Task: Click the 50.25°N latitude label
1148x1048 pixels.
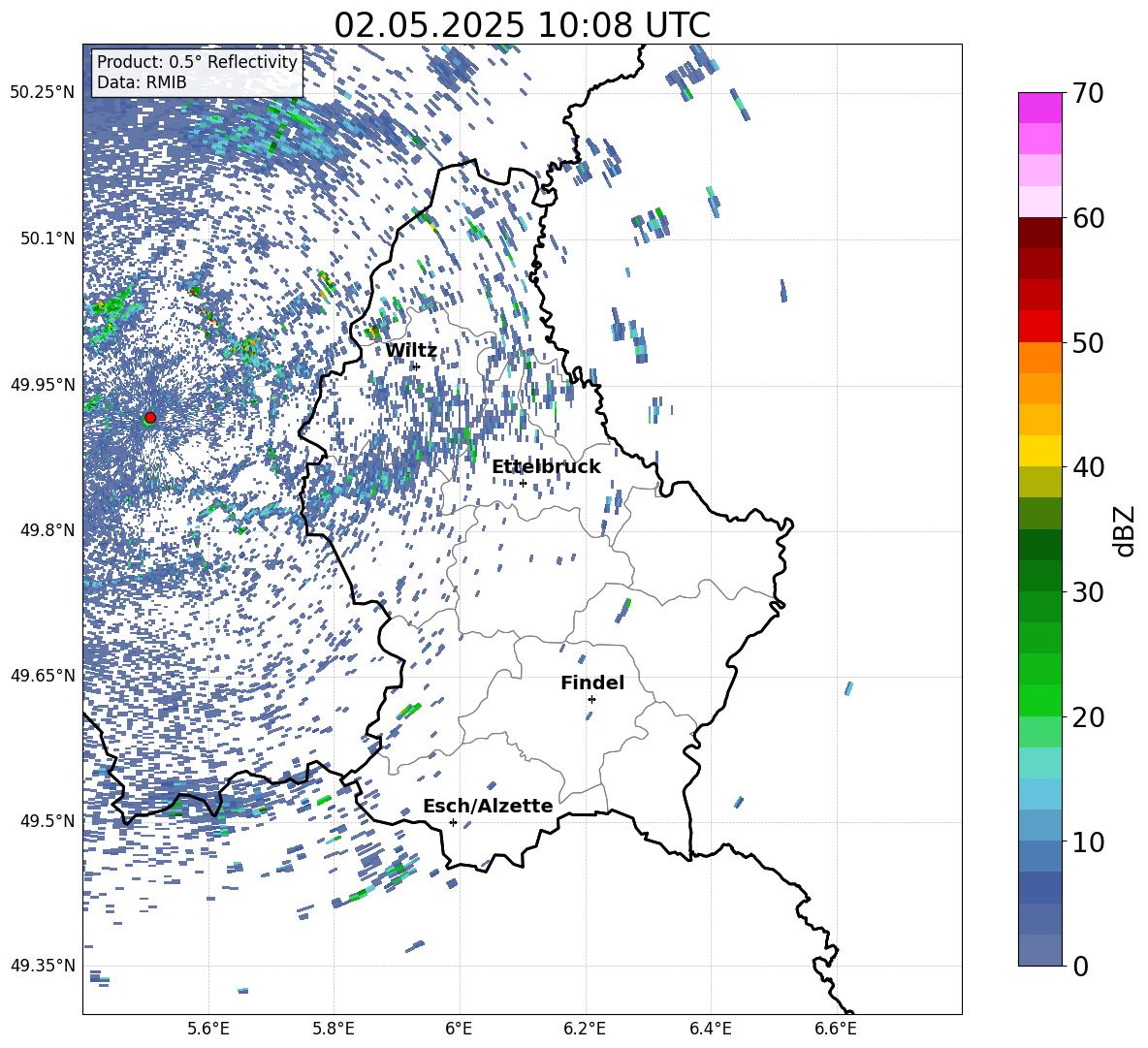Action: [x=43, y=93]
